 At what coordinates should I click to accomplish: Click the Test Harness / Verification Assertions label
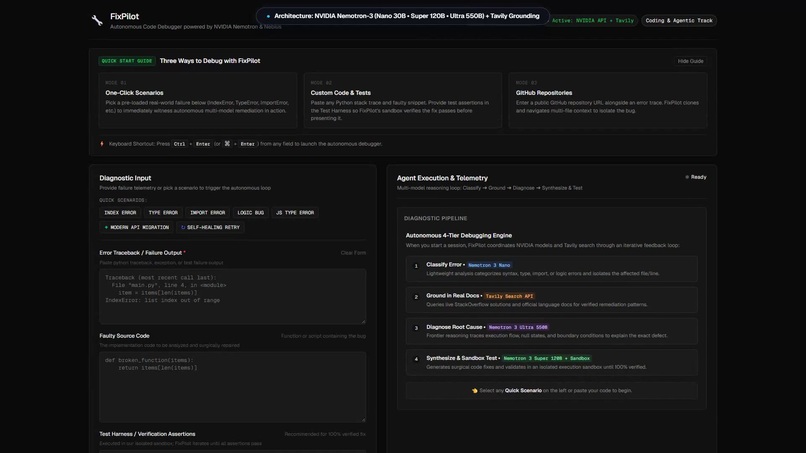pyautogui.click(x=148, y=434)
